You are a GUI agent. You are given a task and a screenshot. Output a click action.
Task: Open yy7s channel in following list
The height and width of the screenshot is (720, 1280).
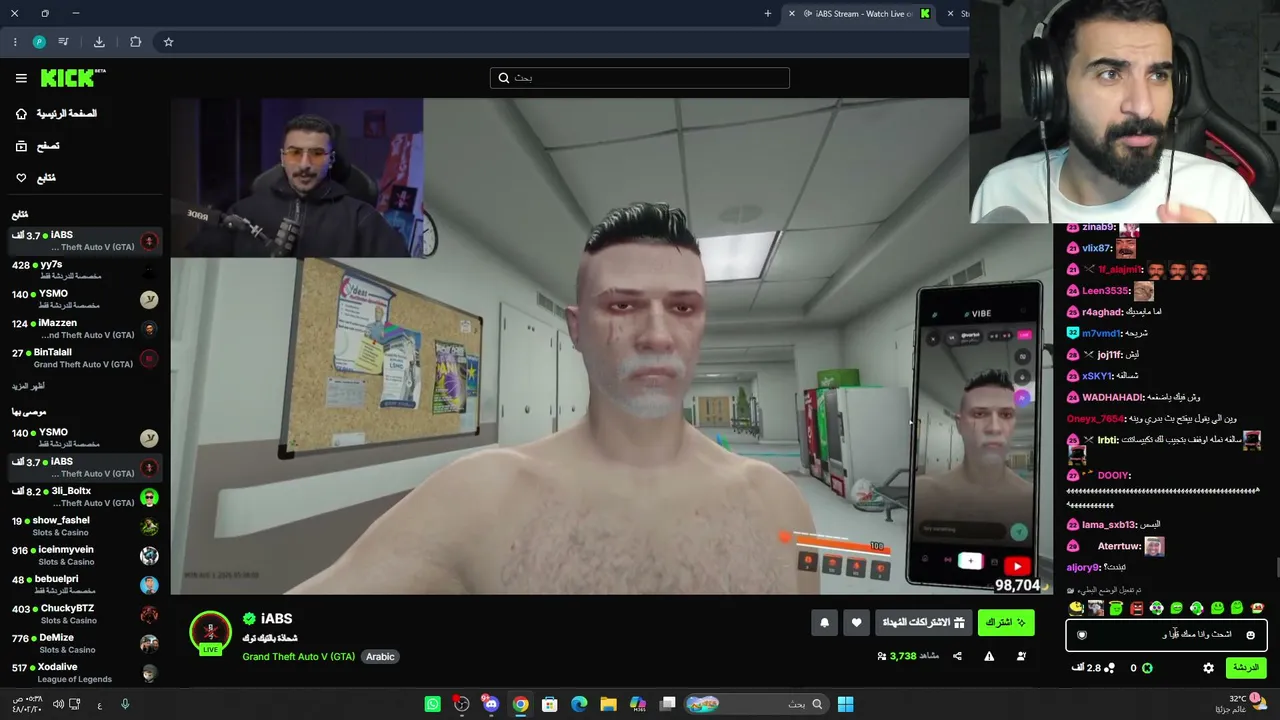(85, 270)
